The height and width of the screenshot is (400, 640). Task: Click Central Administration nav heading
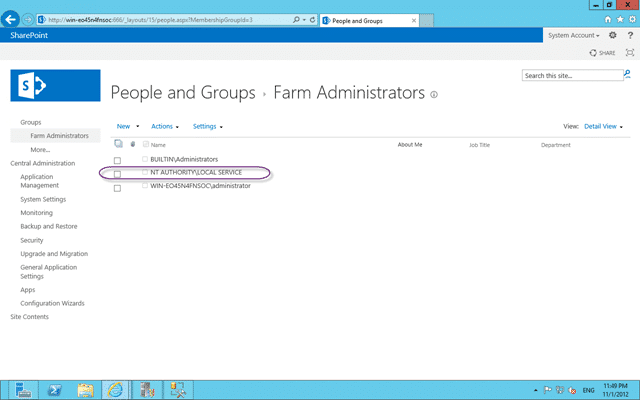coord(42,163)
